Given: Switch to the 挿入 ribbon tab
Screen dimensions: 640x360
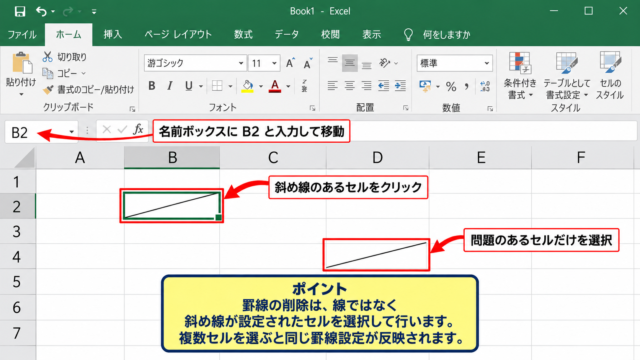Looking at the screenshot, I should click(112, 35).
